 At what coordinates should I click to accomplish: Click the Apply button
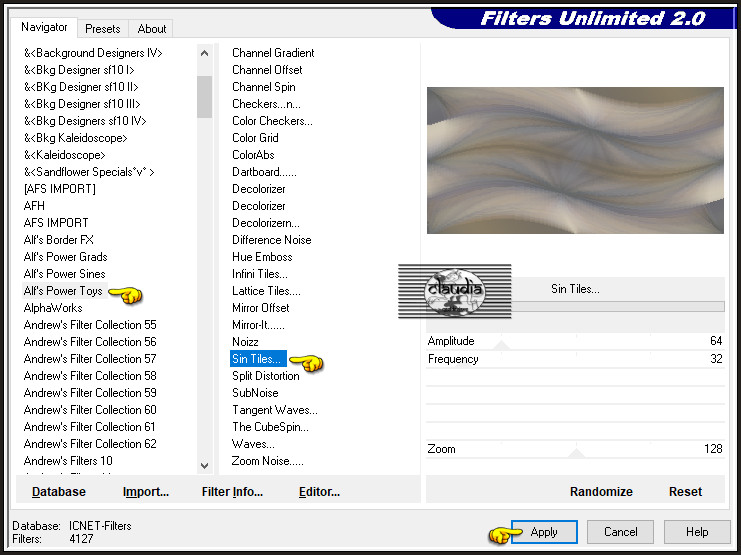click(544, 532)
